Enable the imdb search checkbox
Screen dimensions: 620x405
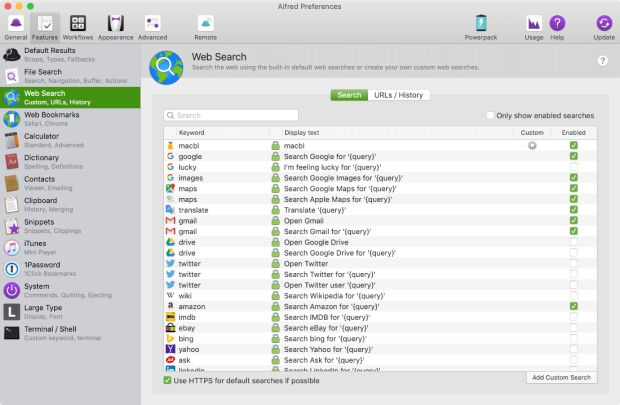tap(574, 317)
